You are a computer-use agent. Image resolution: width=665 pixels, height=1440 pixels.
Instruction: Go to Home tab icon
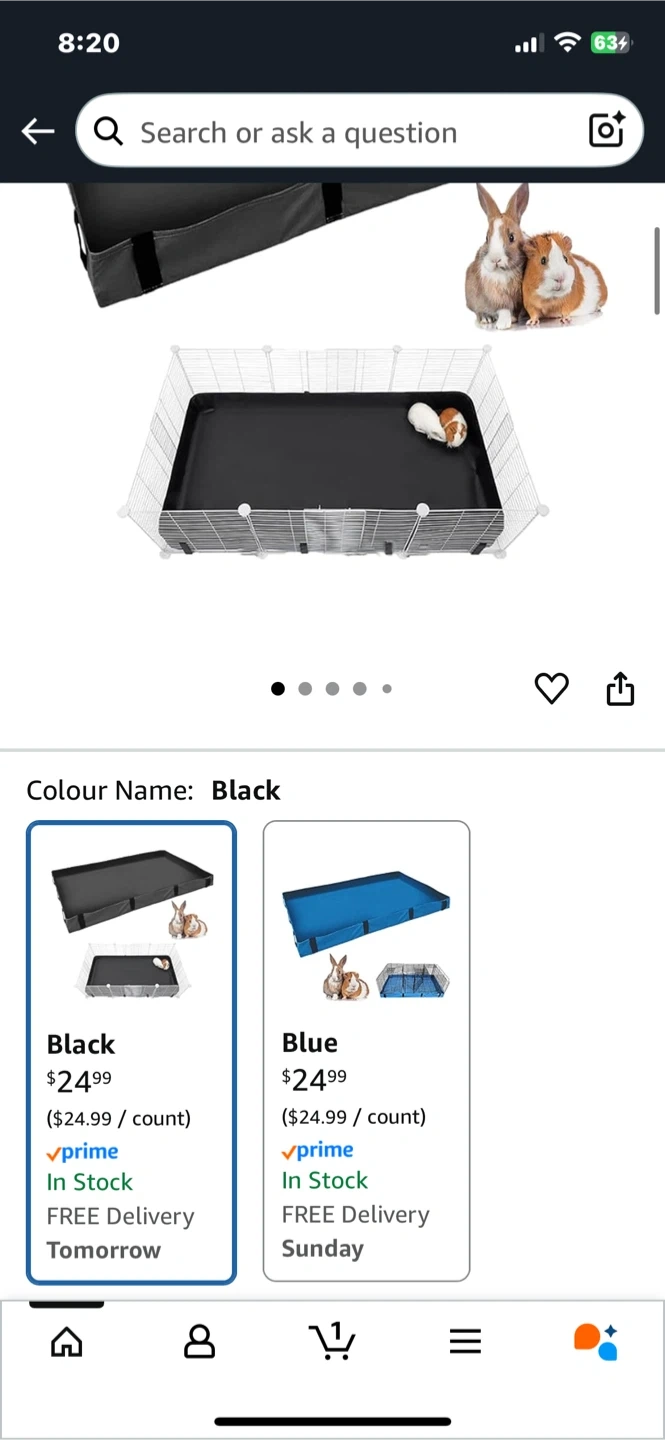click(67, 1341)
